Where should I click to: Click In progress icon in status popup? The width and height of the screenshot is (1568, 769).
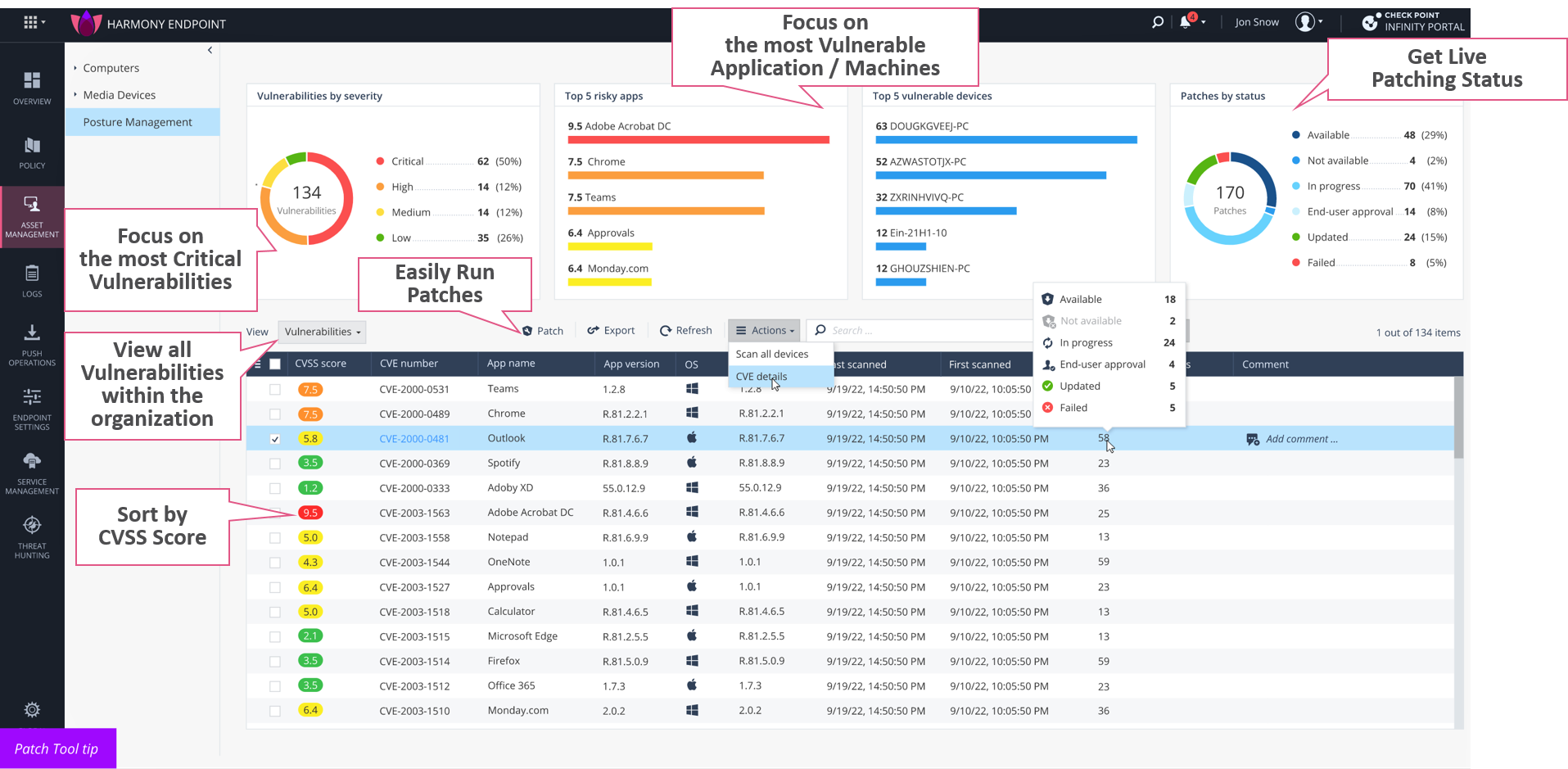(1047, 342)
